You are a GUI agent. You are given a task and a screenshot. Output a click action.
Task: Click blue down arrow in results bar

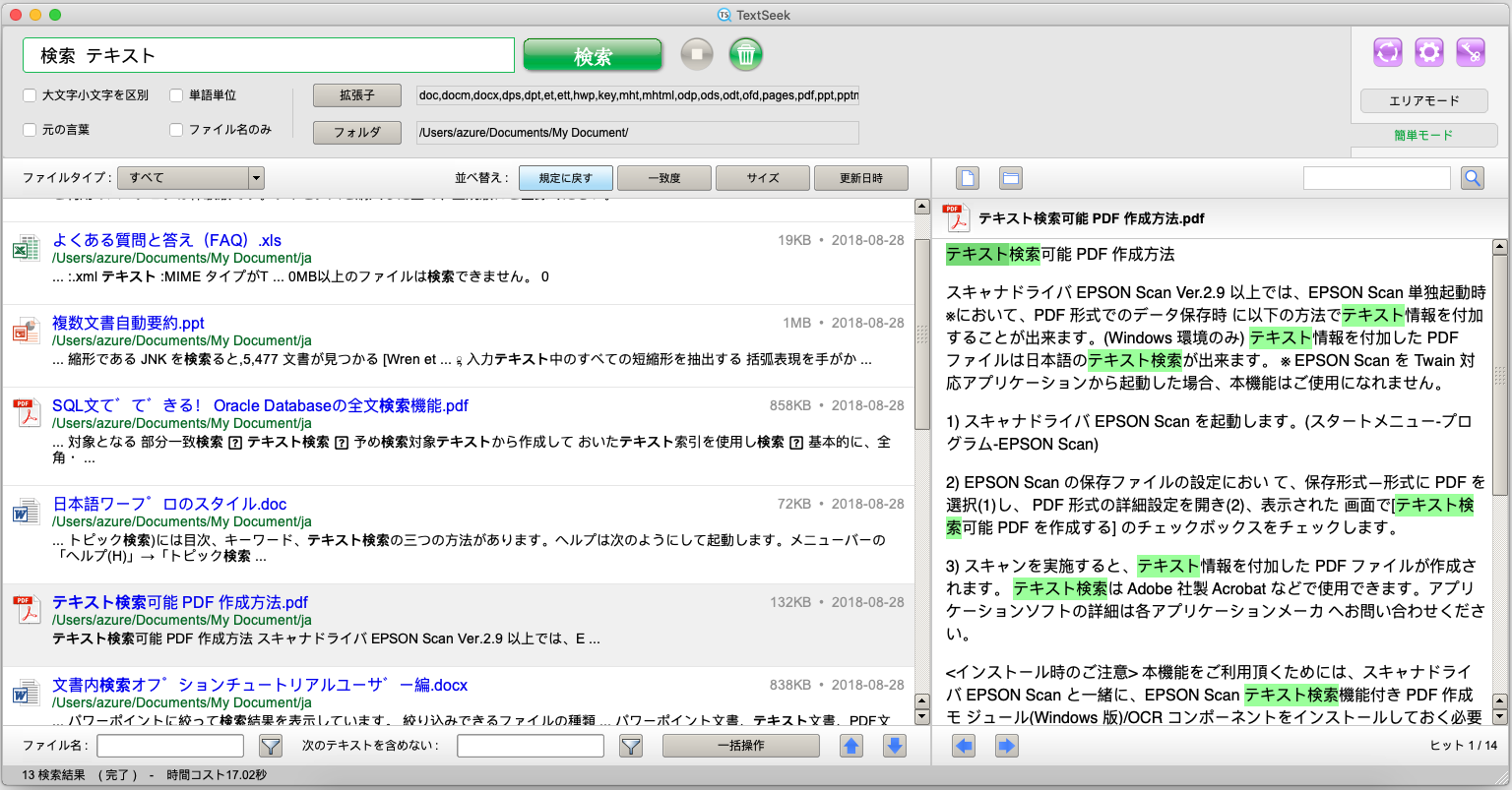pyautogui.click(x=894, y=746)
